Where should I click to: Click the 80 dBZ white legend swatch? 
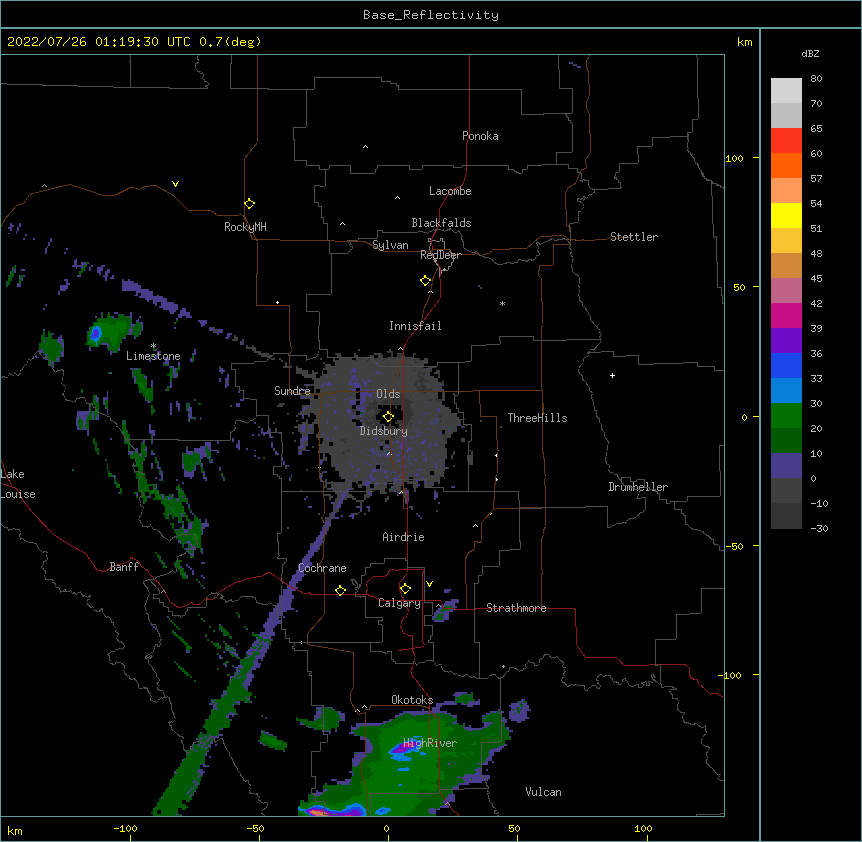tap(786, 90)
